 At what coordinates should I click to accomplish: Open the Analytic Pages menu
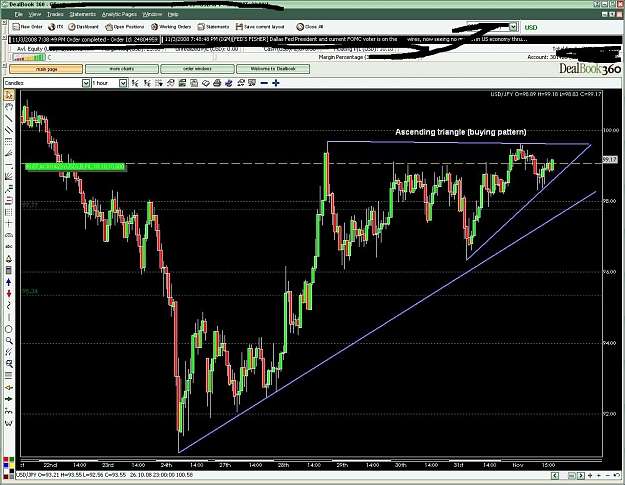pyautogui.click(x=119, y=14)
